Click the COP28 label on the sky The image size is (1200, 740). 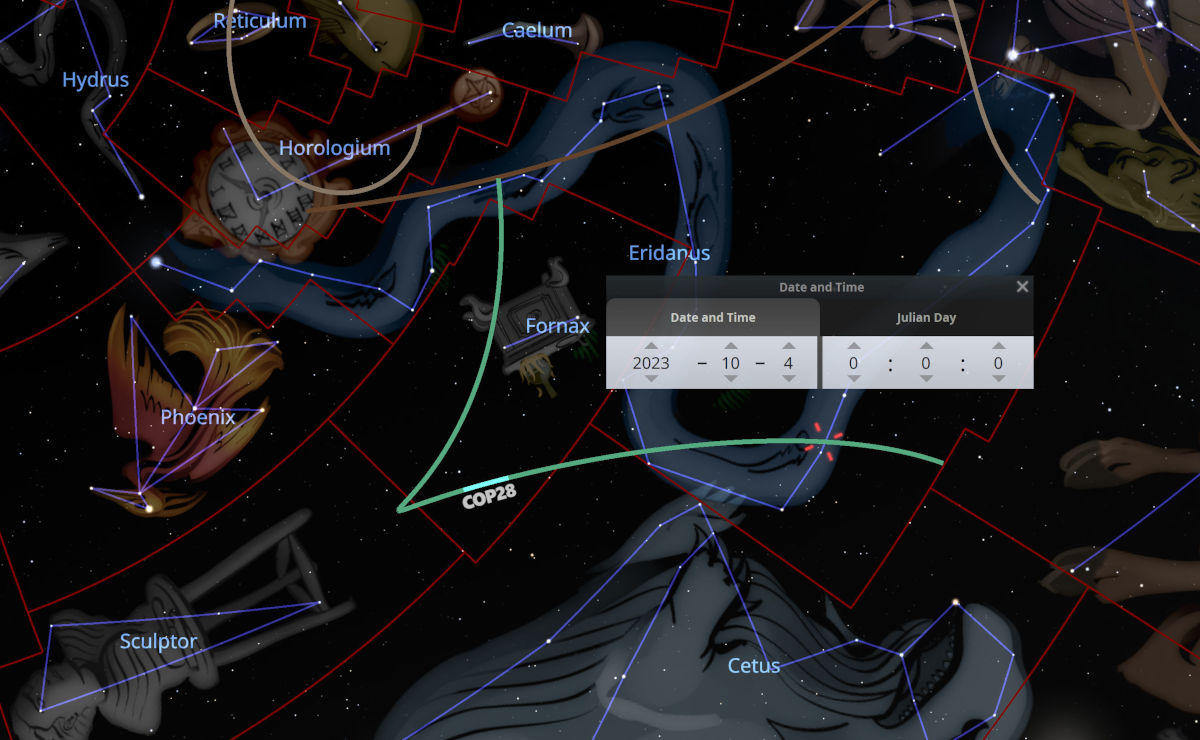(x=489, y=497)
